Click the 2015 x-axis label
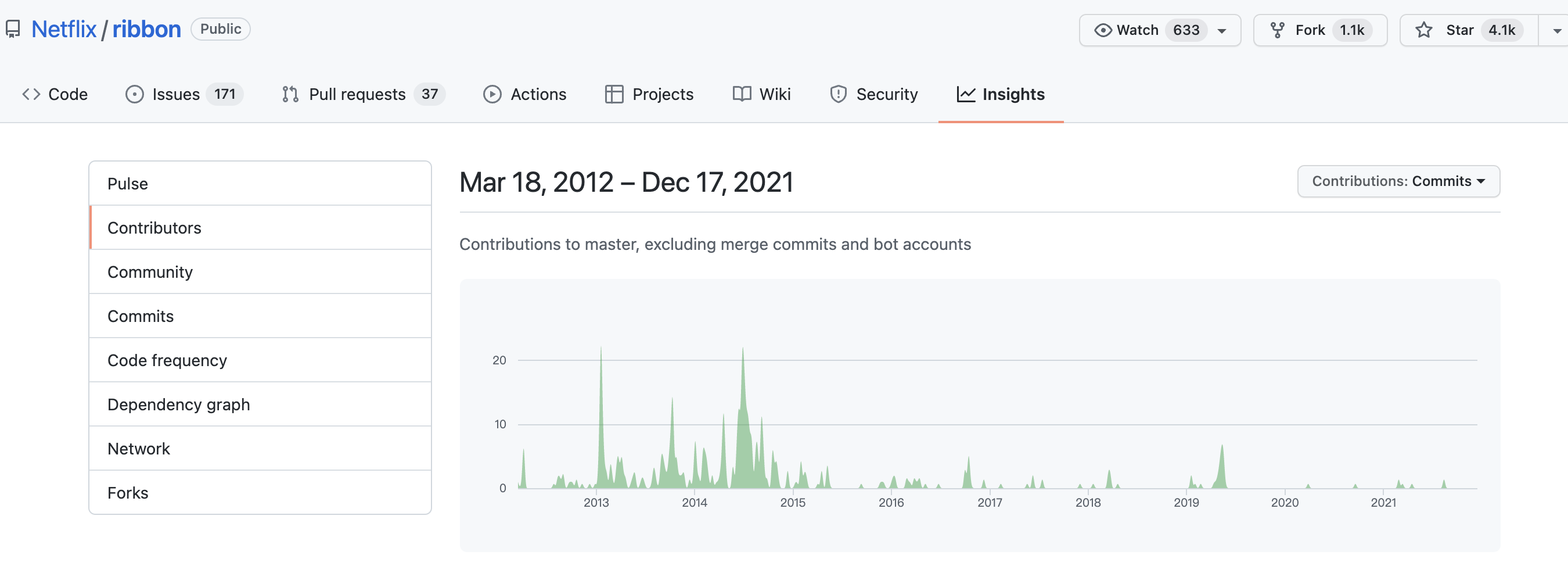The height and width of the screenshot is (573, 1568). click(x=793, y=502)
